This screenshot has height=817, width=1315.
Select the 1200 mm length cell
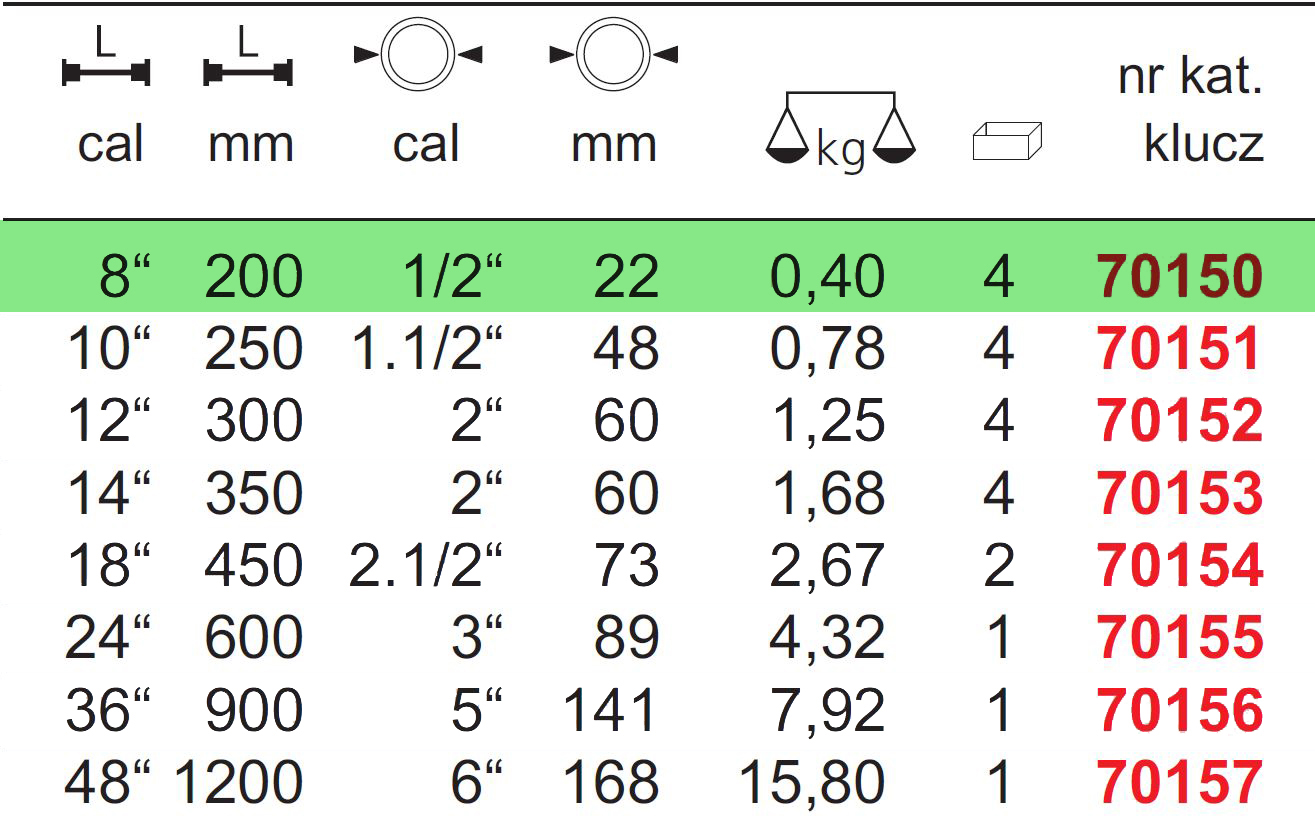pyautogui.click(x=238, y=782)
